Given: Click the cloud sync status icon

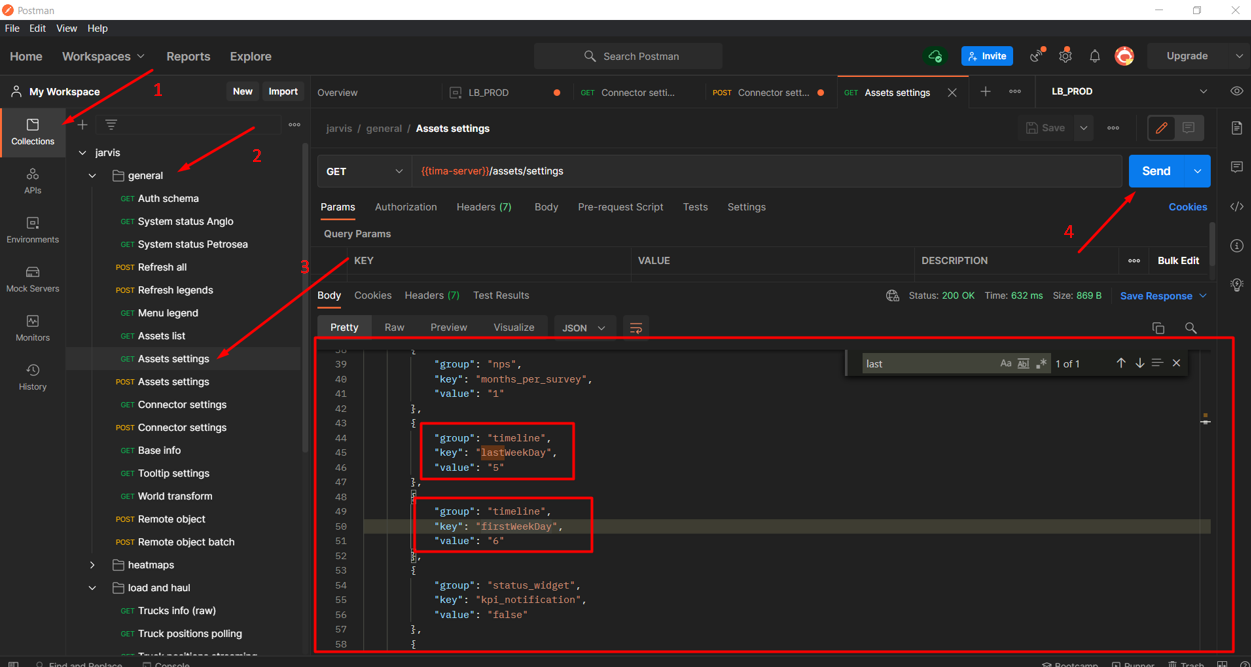Looking at the screenshot, I should coord(935,56).
